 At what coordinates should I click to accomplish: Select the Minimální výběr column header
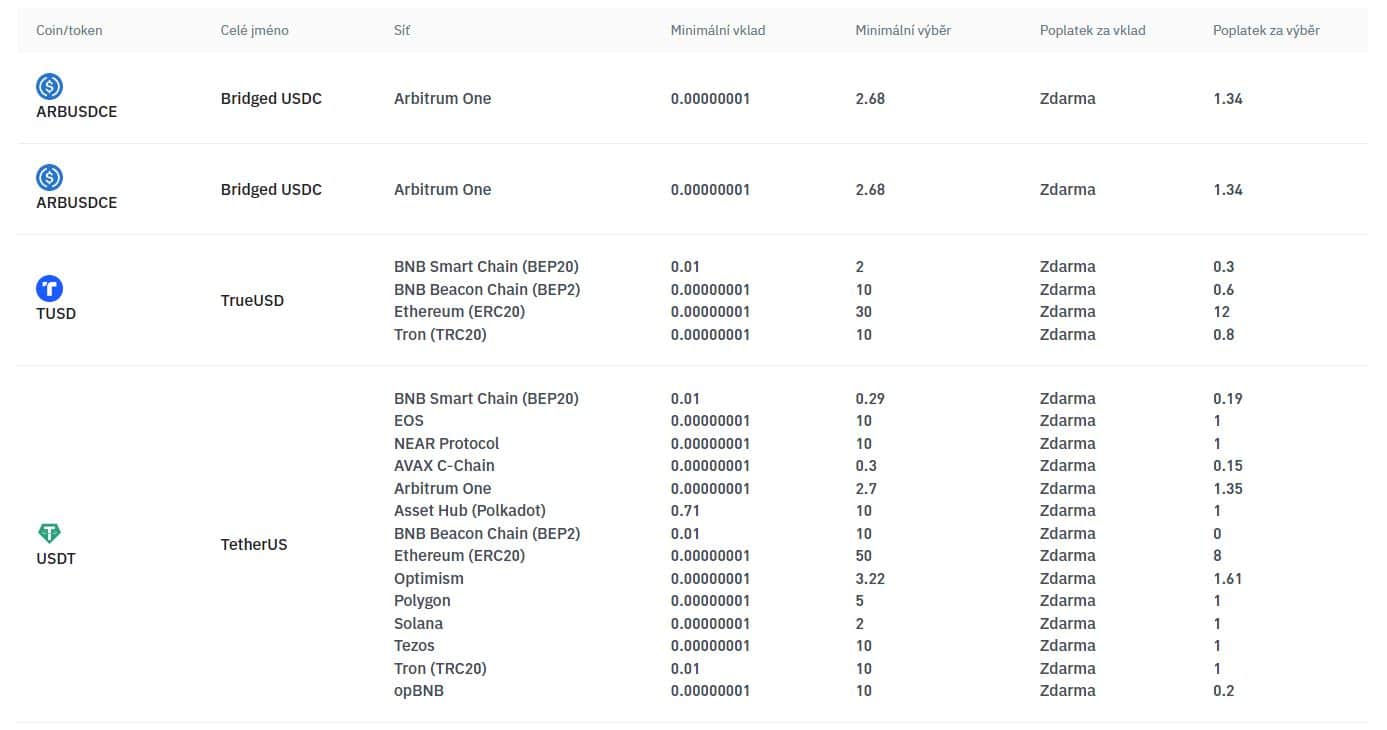(903, 30)
